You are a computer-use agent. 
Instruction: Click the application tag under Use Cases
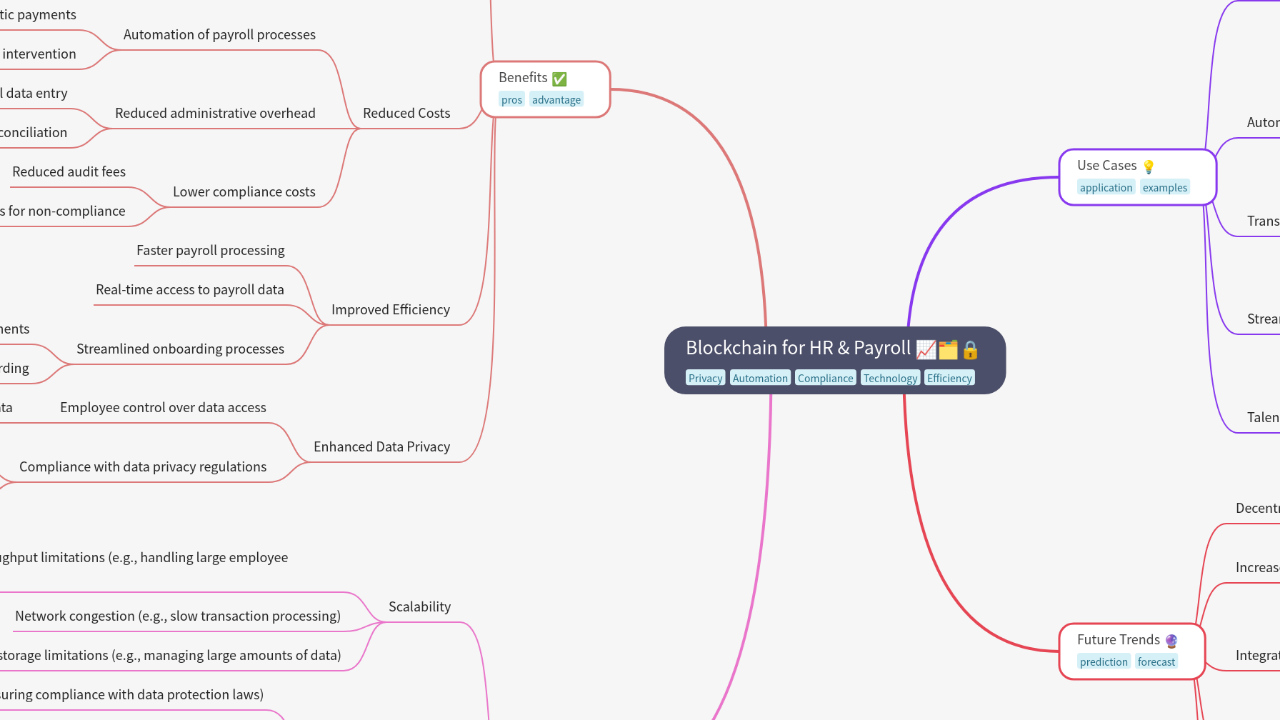(x=1106, y=188)
